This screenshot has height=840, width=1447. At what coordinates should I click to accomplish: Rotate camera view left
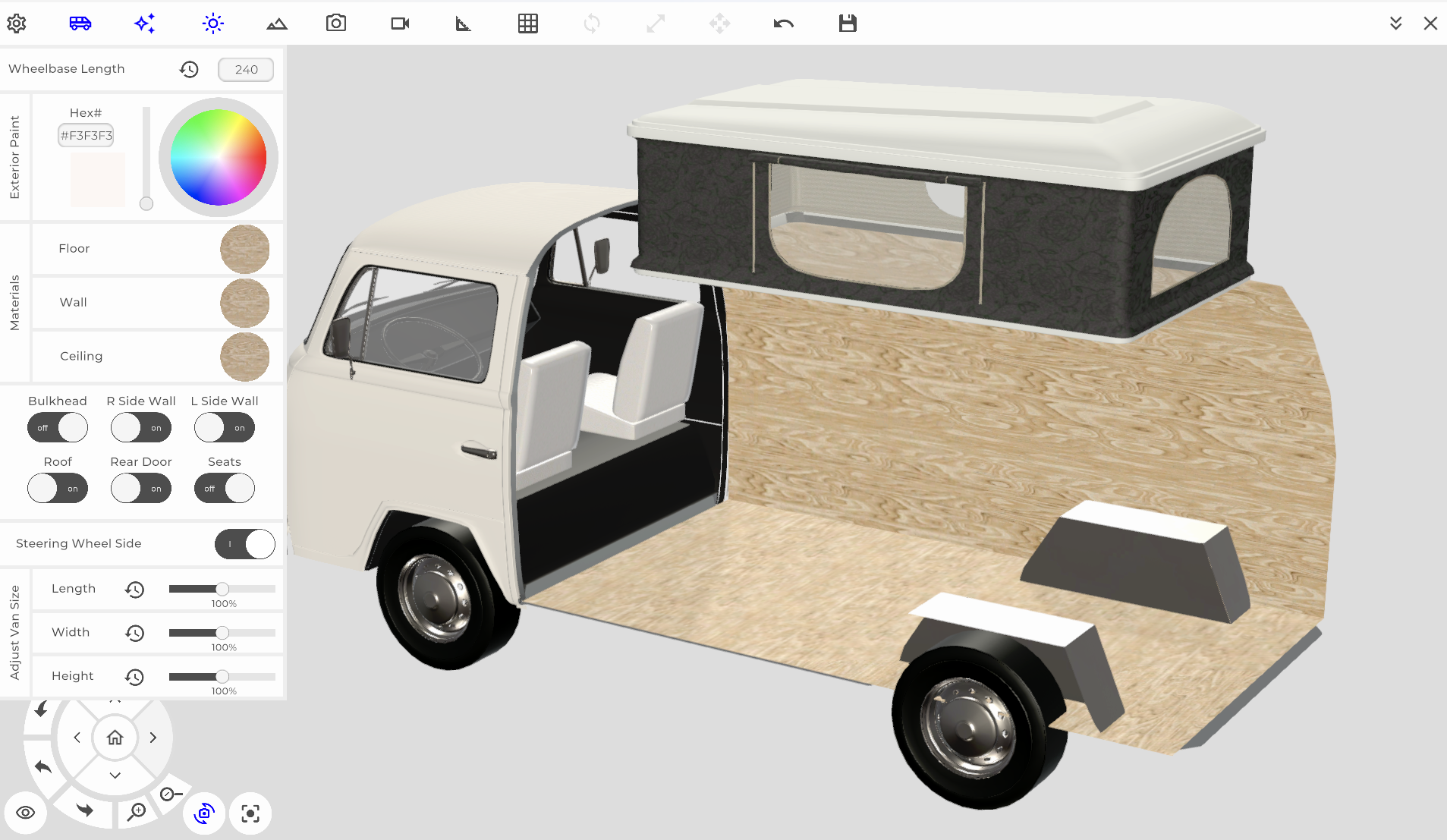(77, 738)
